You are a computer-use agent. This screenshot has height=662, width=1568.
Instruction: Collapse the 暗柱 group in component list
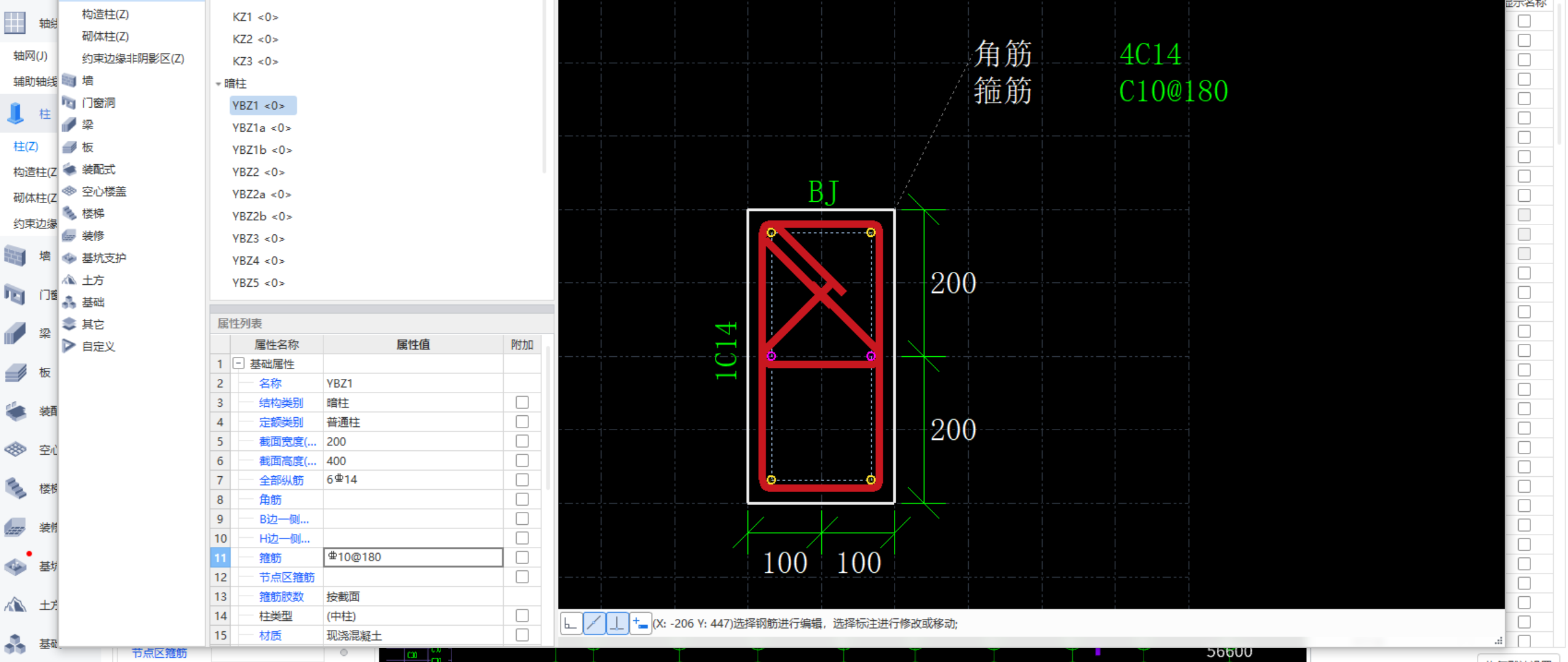pyautogui.click(x=218, y=84)
